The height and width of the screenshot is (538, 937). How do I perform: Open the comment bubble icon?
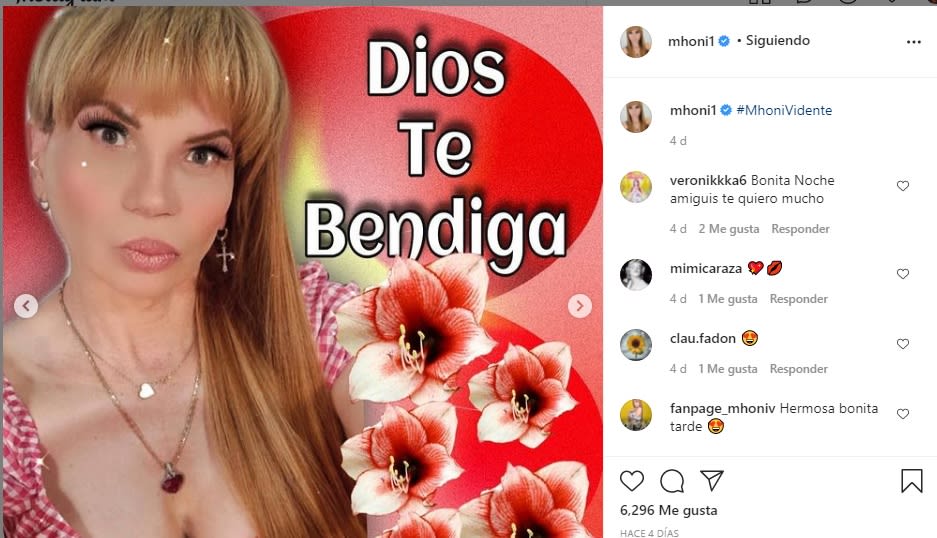[x=672, y=481]
